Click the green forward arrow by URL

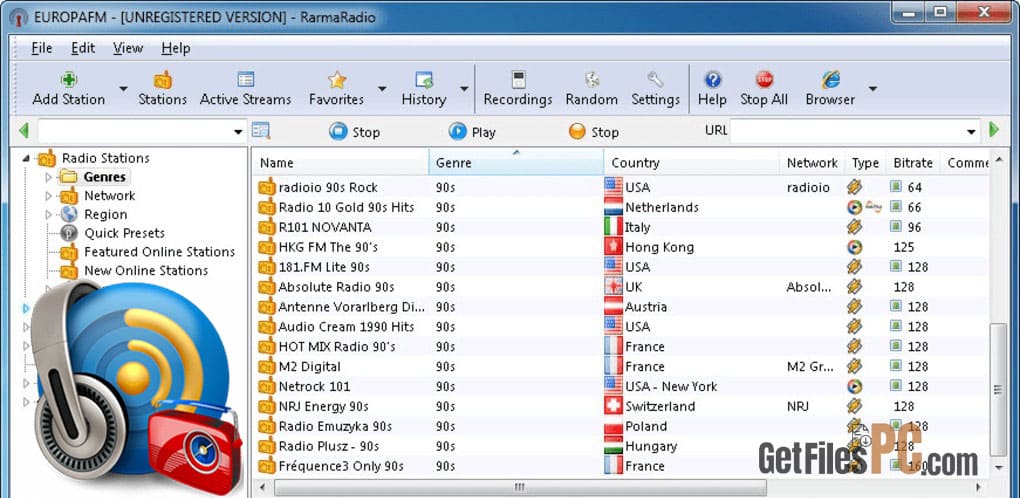point(993,130)
